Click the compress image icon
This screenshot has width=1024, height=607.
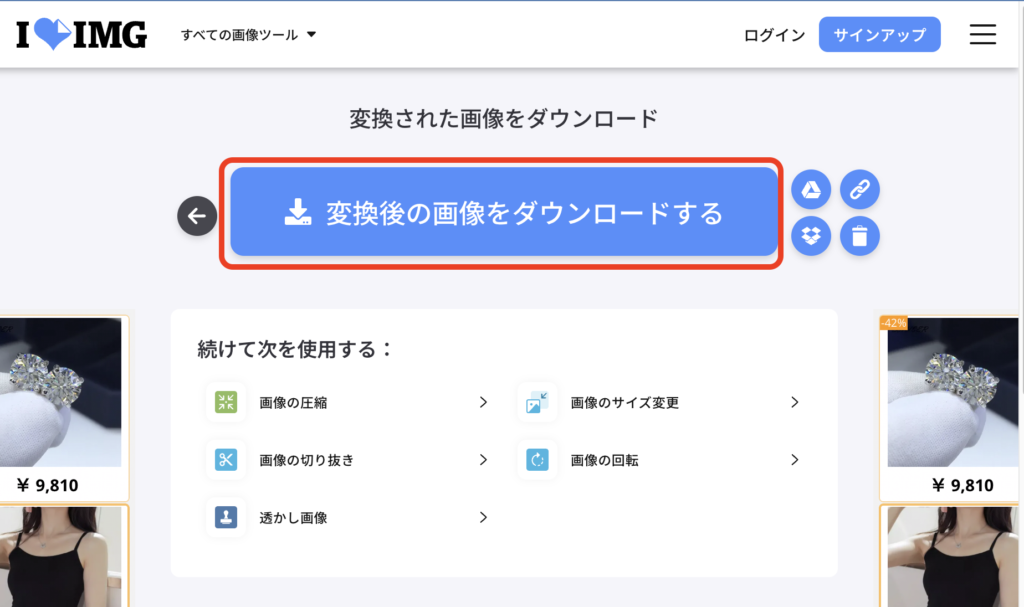(225, 402)
